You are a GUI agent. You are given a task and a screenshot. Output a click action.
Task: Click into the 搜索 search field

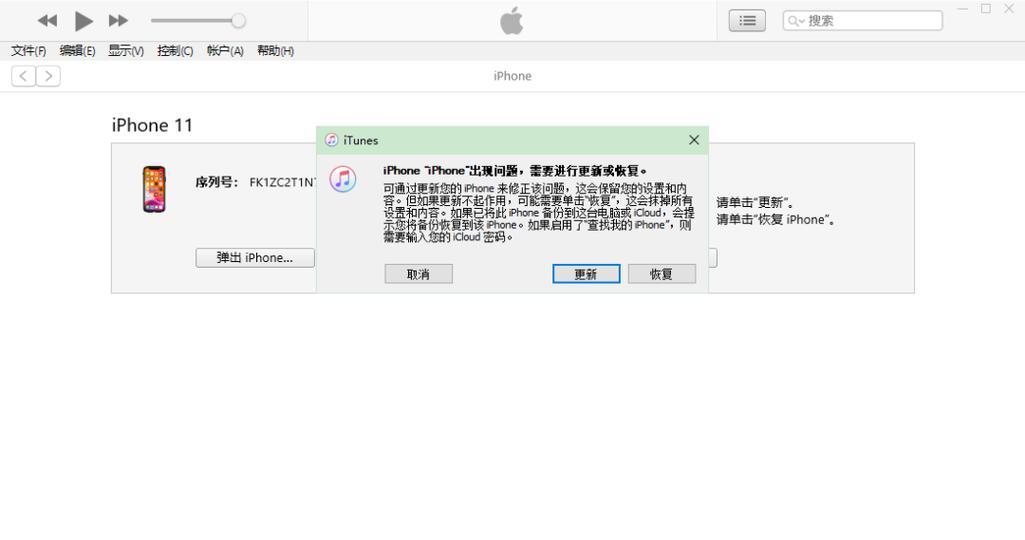point(862,21)
